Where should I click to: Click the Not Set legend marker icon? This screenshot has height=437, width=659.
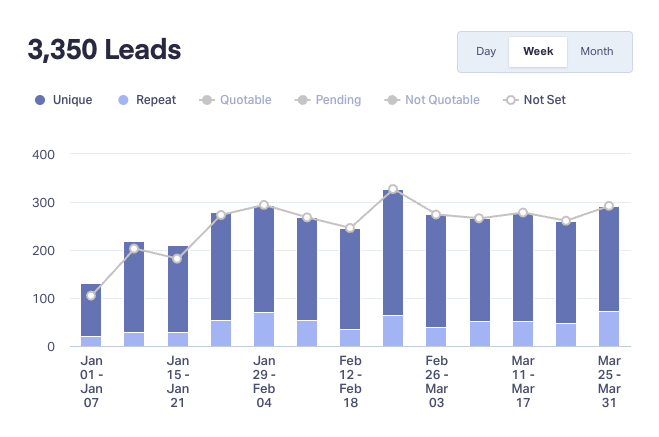click(x=511, y=100)
